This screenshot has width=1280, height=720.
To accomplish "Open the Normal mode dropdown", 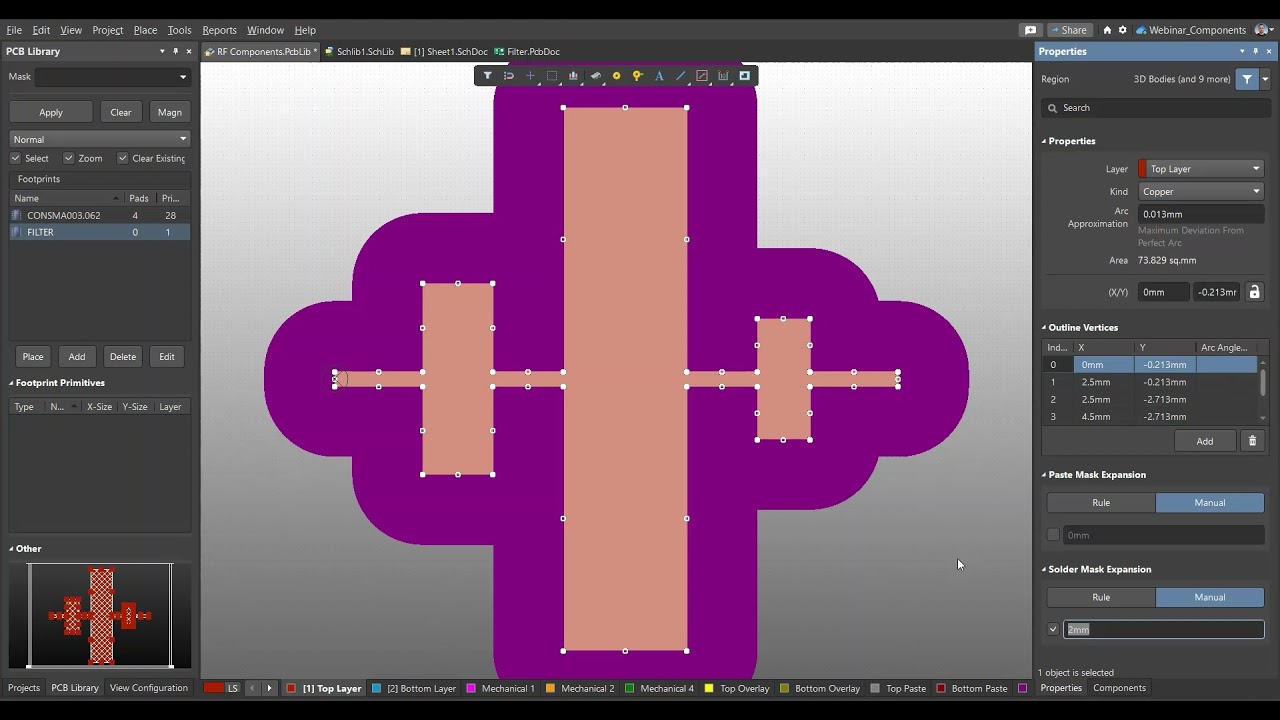I will 99,139.
